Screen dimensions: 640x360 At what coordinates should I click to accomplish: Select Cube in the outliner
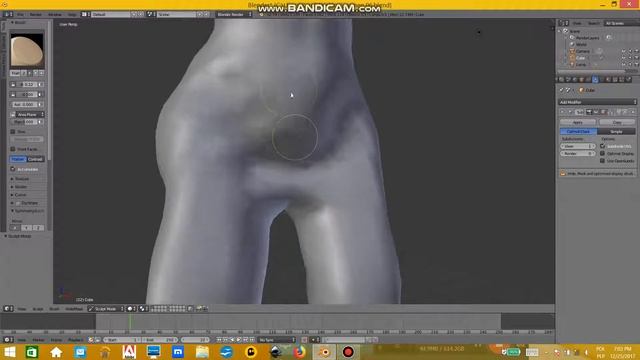click(x=580, y=58)
